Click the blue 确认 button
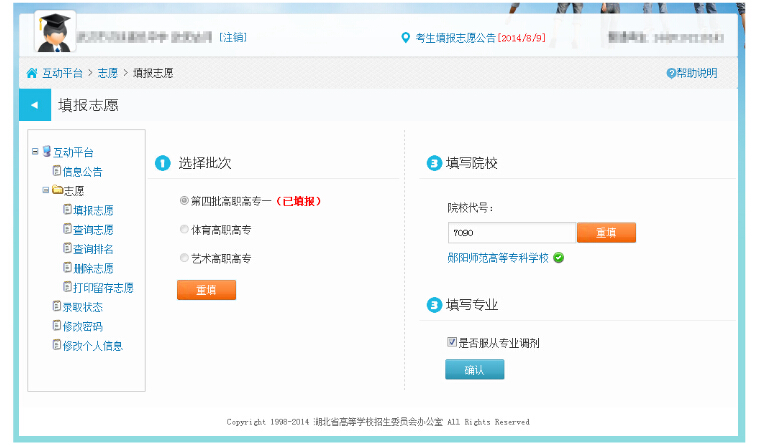Screen dimensions: 760x447 pos(474,369)
